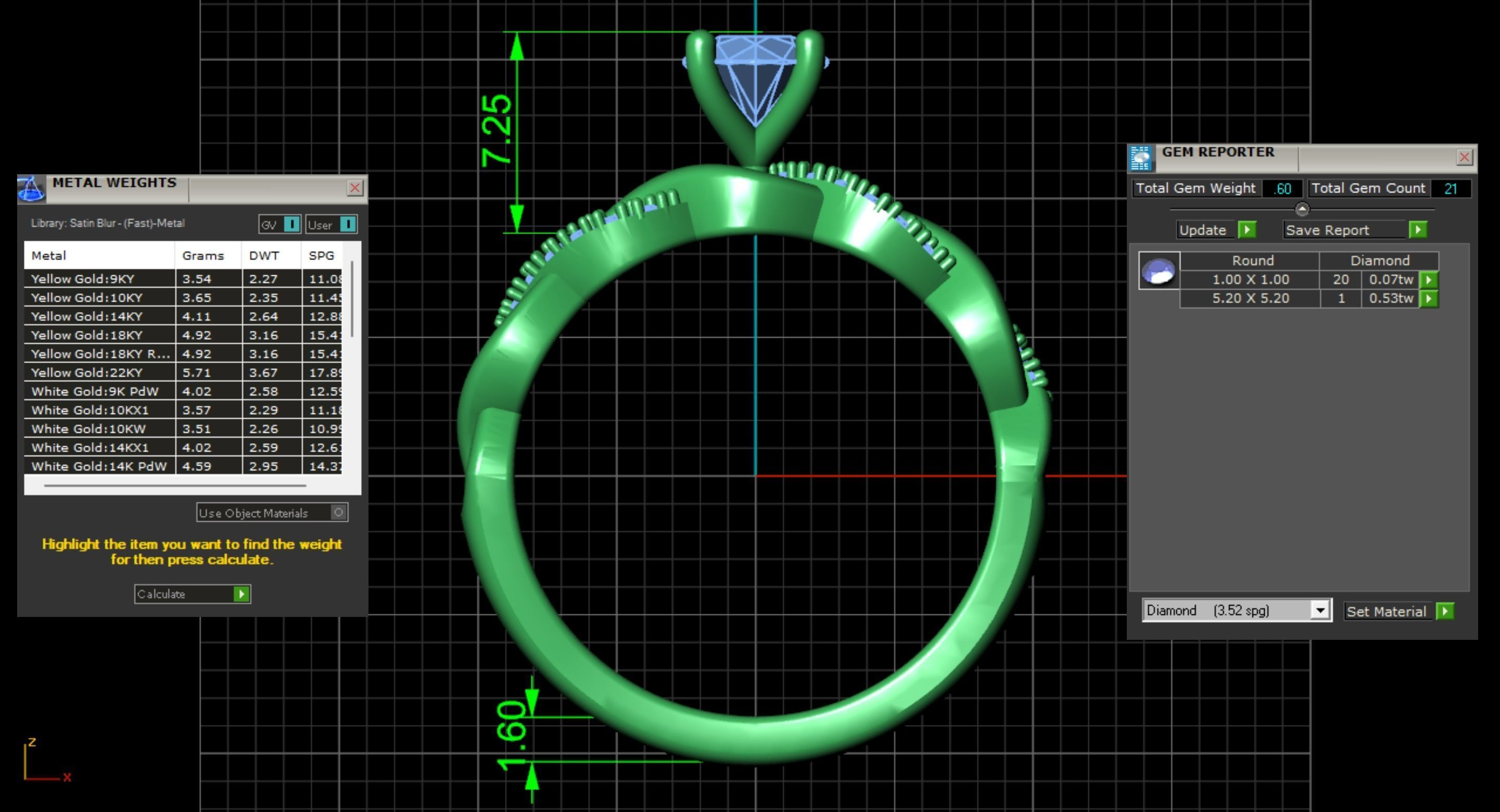Screen dimensions: 1500x812
Task: Click the SPG column header
Action: (x=322, y=255)
